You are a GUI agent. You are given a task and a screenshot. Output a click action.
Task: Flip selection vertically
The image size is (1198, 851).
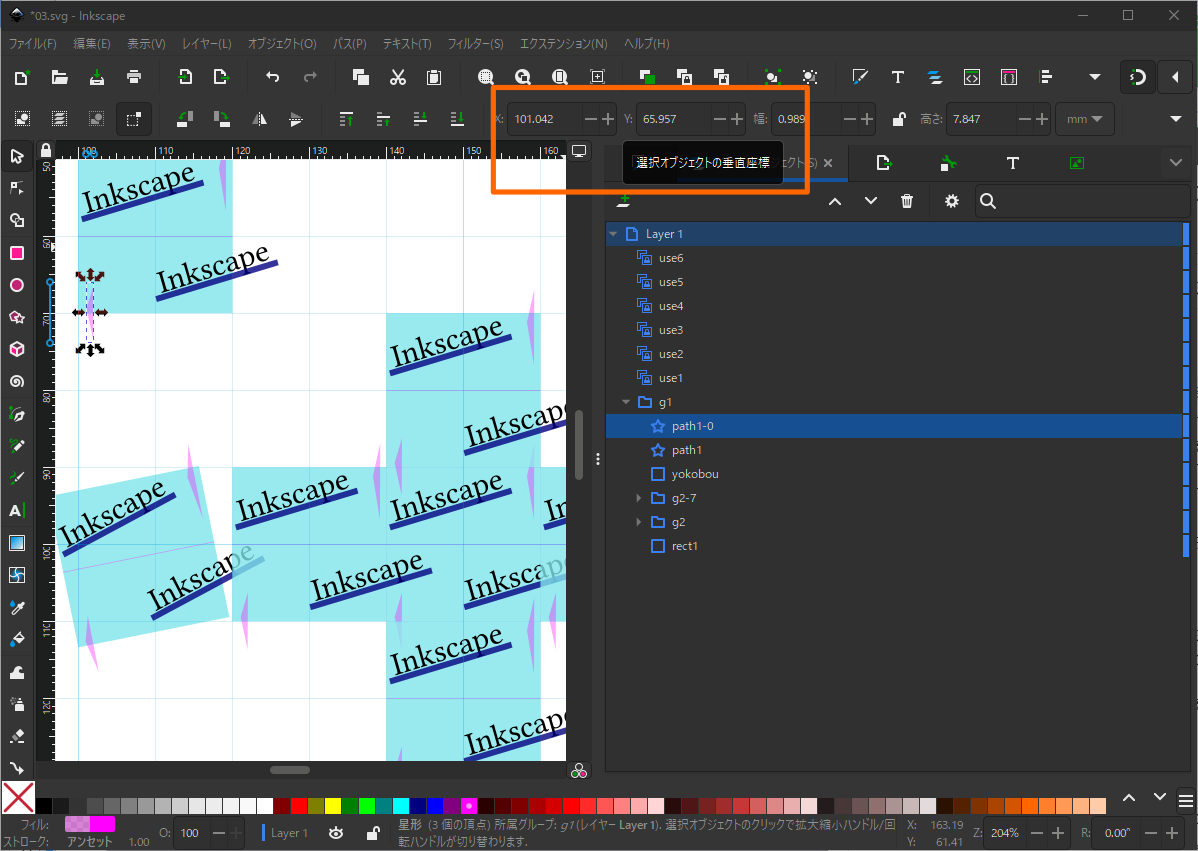tap(296, 119)
